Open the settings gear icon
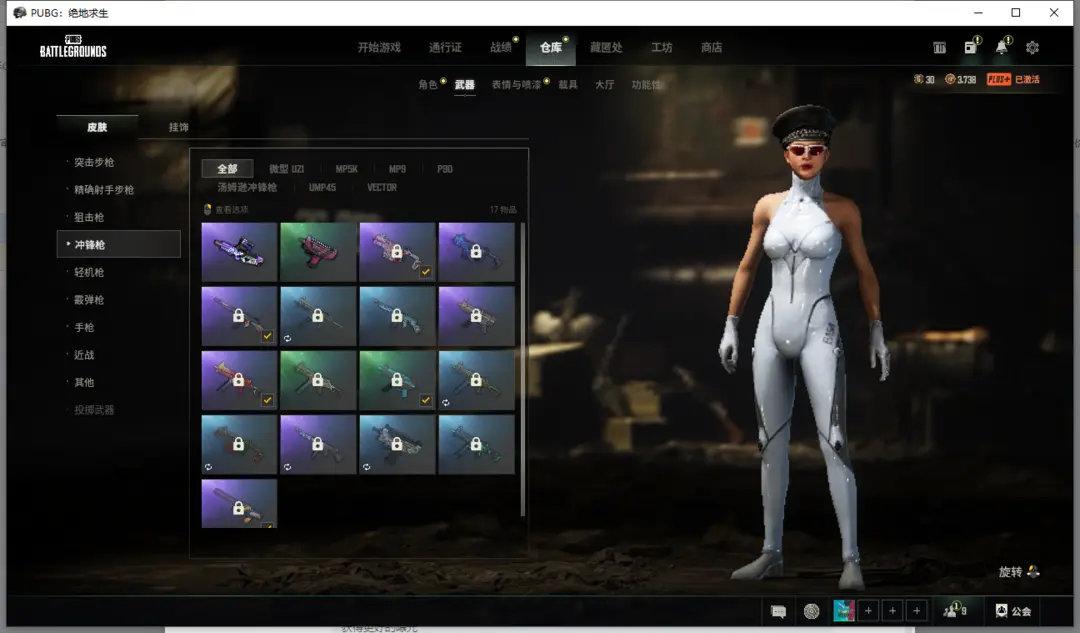This screenshot has width=1080, height=633. pos(1032,48)
